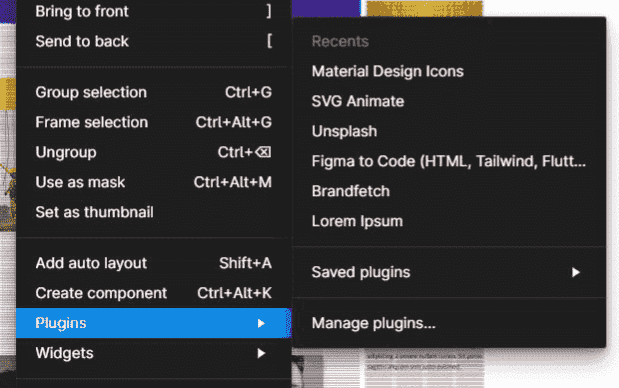
Task: Launch Figma to Code plugin
Action: pos(449,161)
